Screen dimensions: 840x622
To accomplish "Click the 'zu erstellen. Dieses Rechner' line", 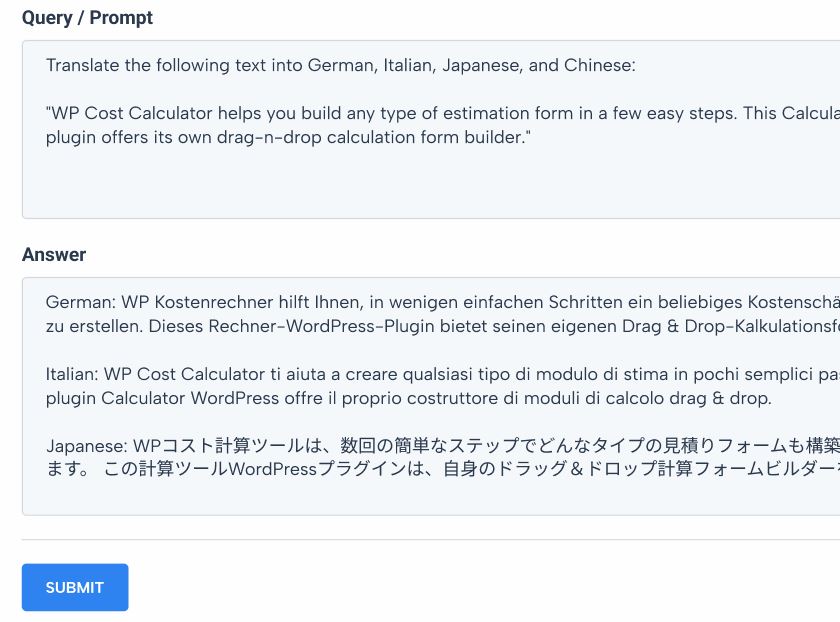I will tap(442, 326).
